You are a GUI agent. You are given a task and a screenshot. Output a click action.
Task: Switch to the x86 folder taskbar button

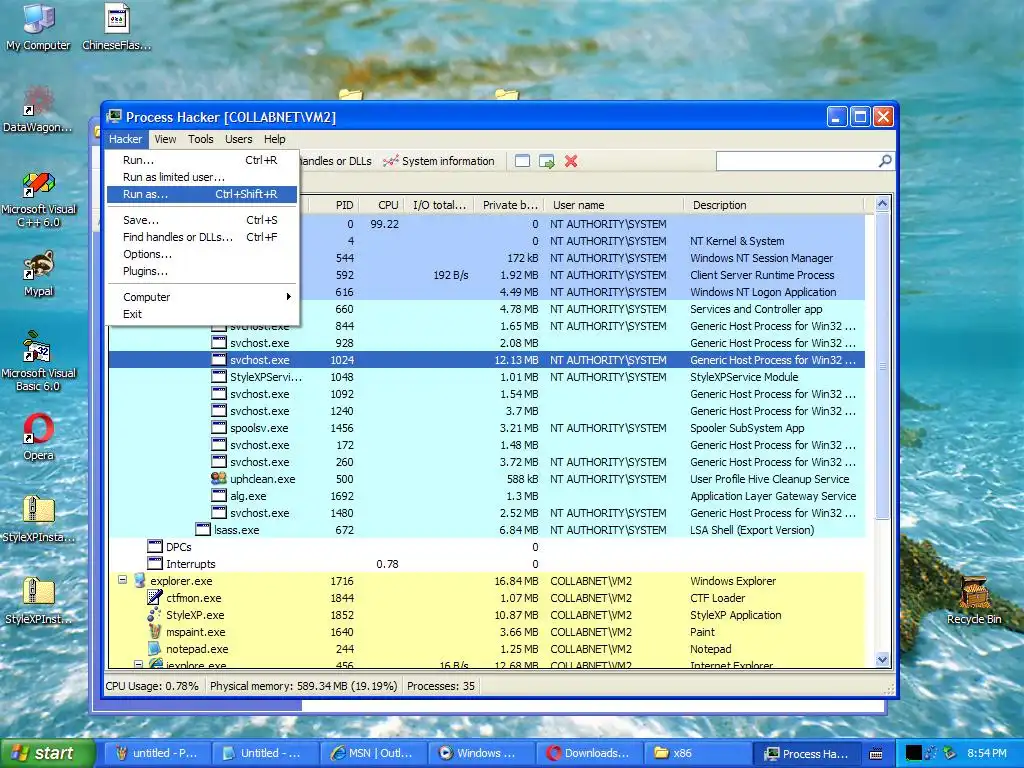tap(697, 753)
